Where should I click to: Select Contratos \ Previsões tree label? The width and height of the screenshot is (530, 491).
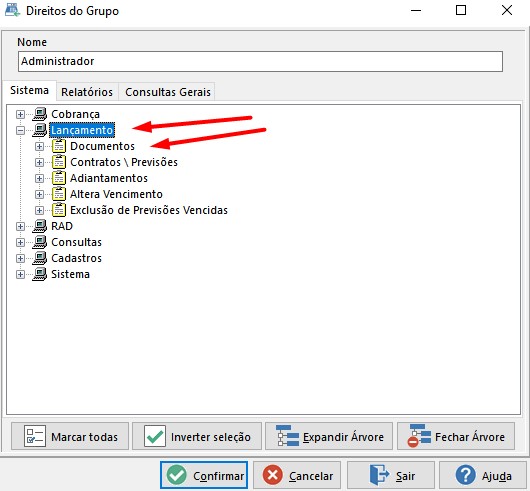[x=124, y=162]
